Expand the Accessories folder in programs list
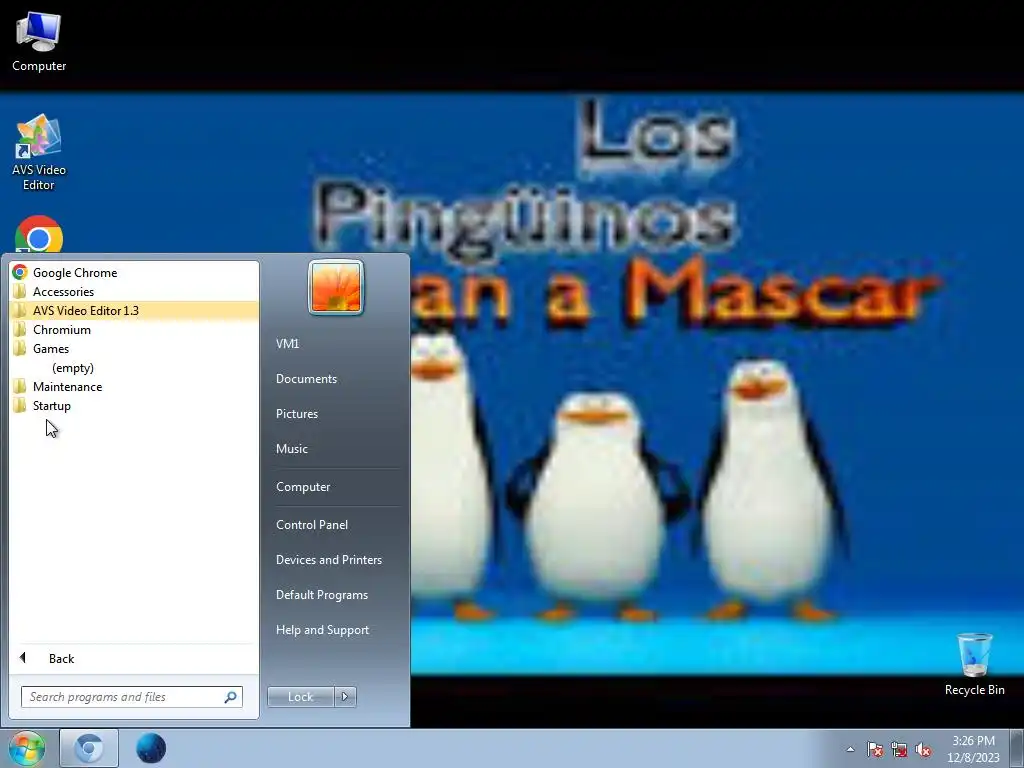Viewport: 1024px width, 768px height. (134, 292)
